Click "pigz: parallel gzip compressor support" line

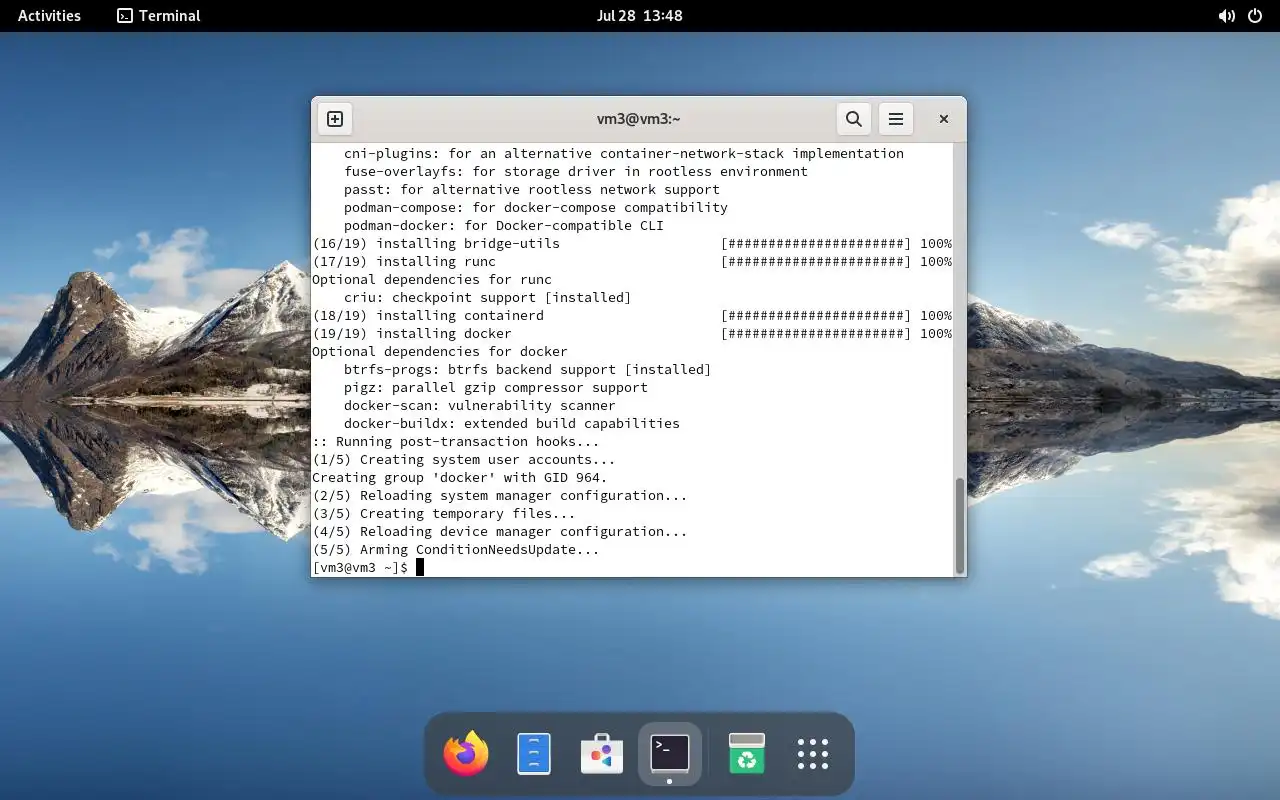click(496, 388)
